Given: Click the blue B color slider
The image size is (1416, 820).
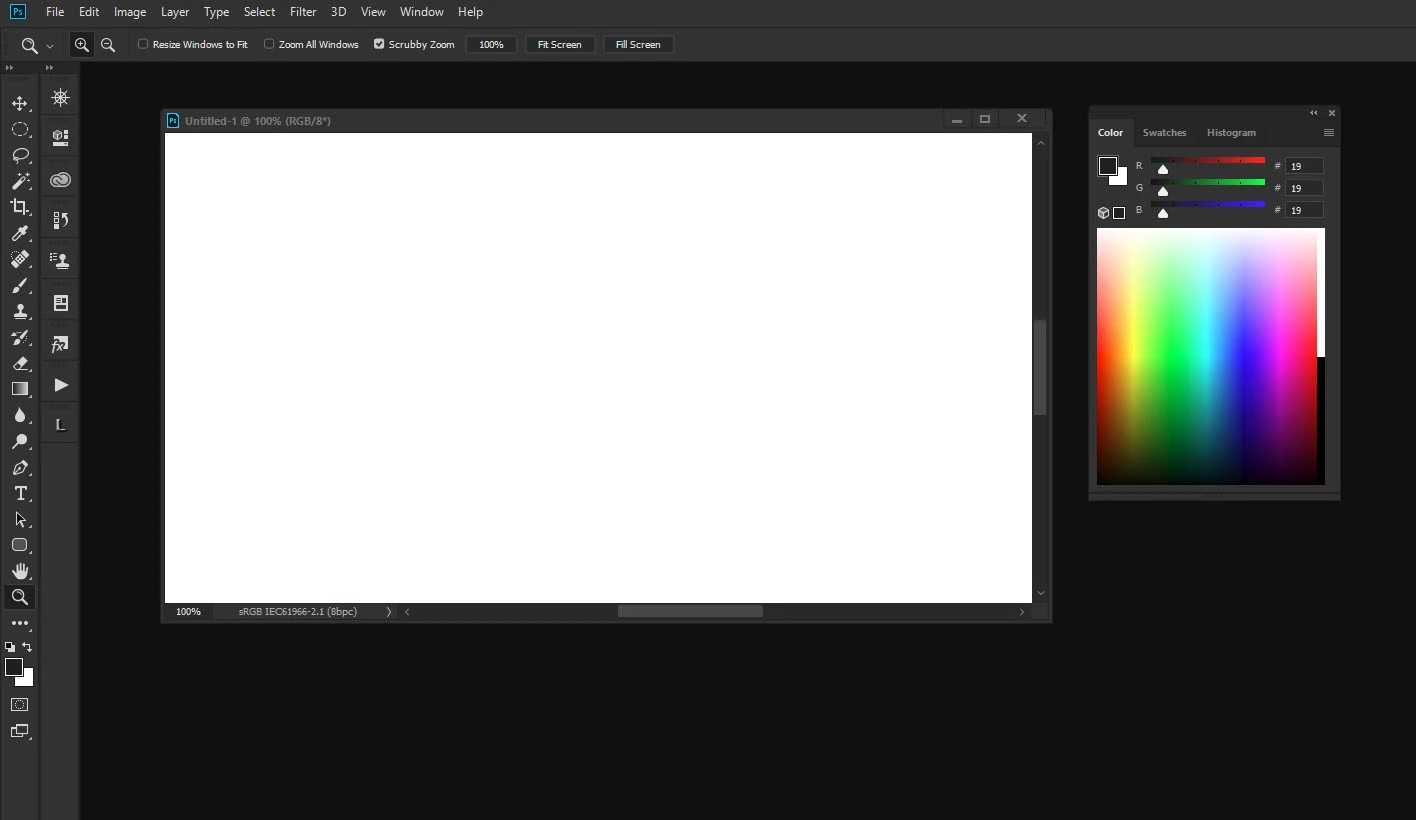Looking at the screenshot, I should (1208, 205).
